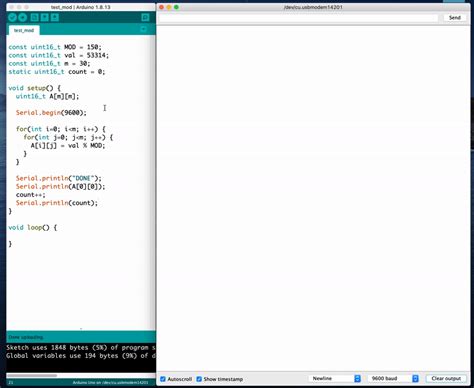Click the 'Serial.println(count);' line
Viewport: 474px width, 388px height.
tap(57, 203)
